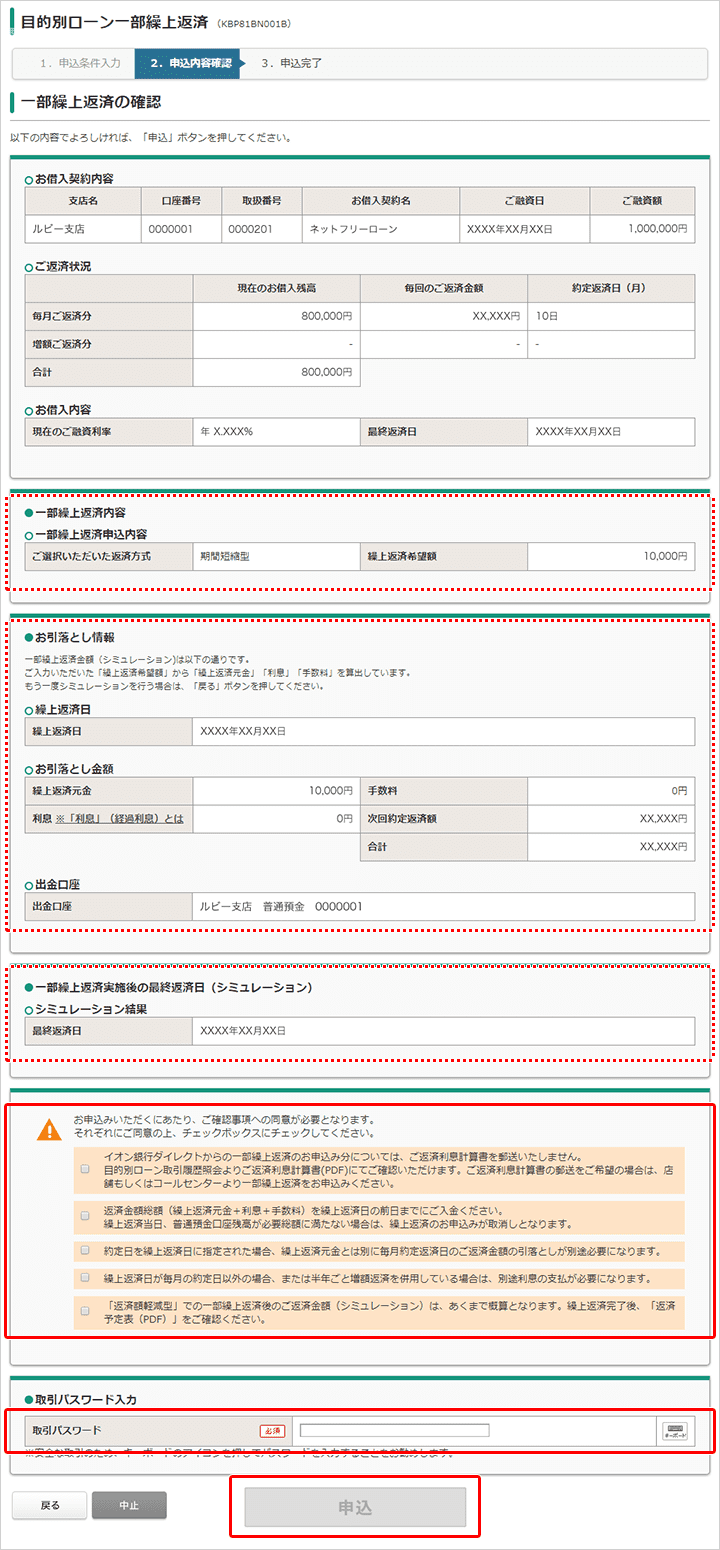Image resolution: width=720 pixels, height=1550 pixels.
Task: Click the 中止 button
Action: coord(129,1505)
